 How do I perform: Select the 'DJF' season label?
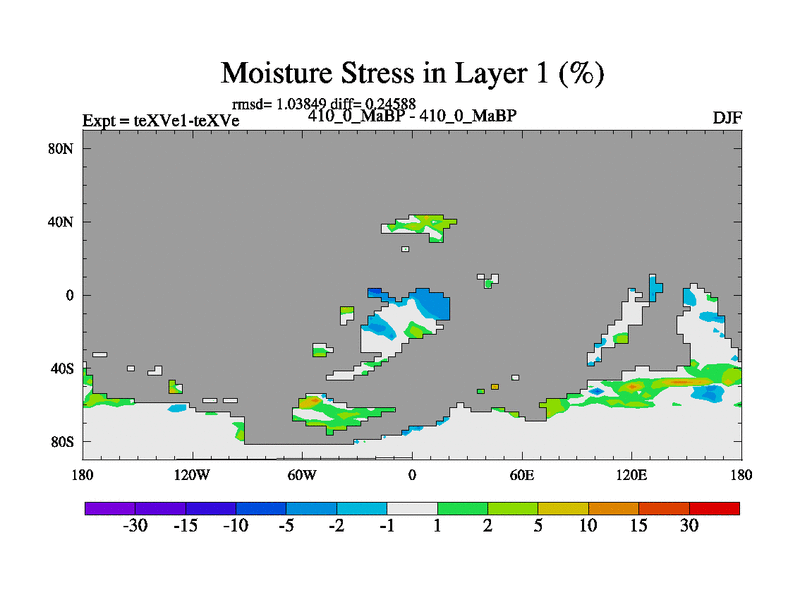pyautogui.click(x=726, y=117)
